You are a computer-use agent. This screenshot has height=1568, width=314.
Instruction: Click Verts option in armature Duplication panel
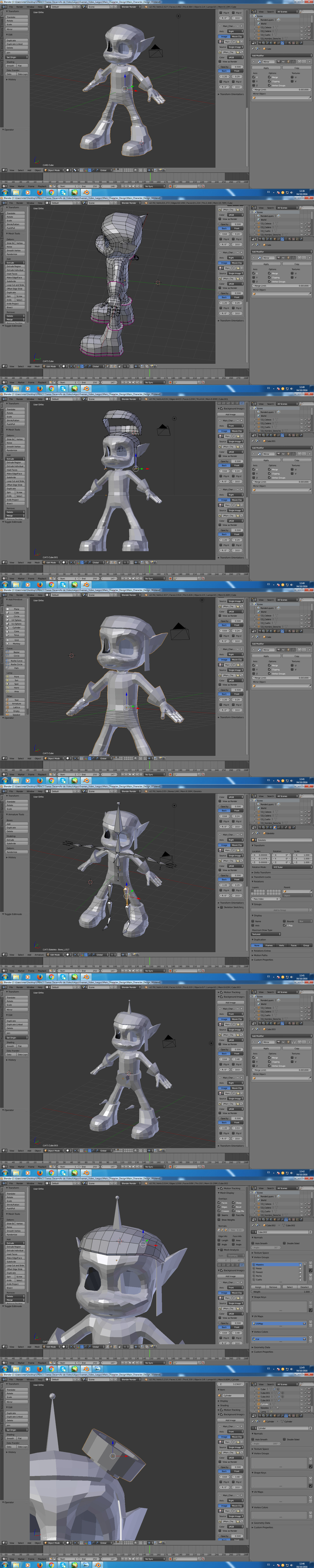[282, 946]
